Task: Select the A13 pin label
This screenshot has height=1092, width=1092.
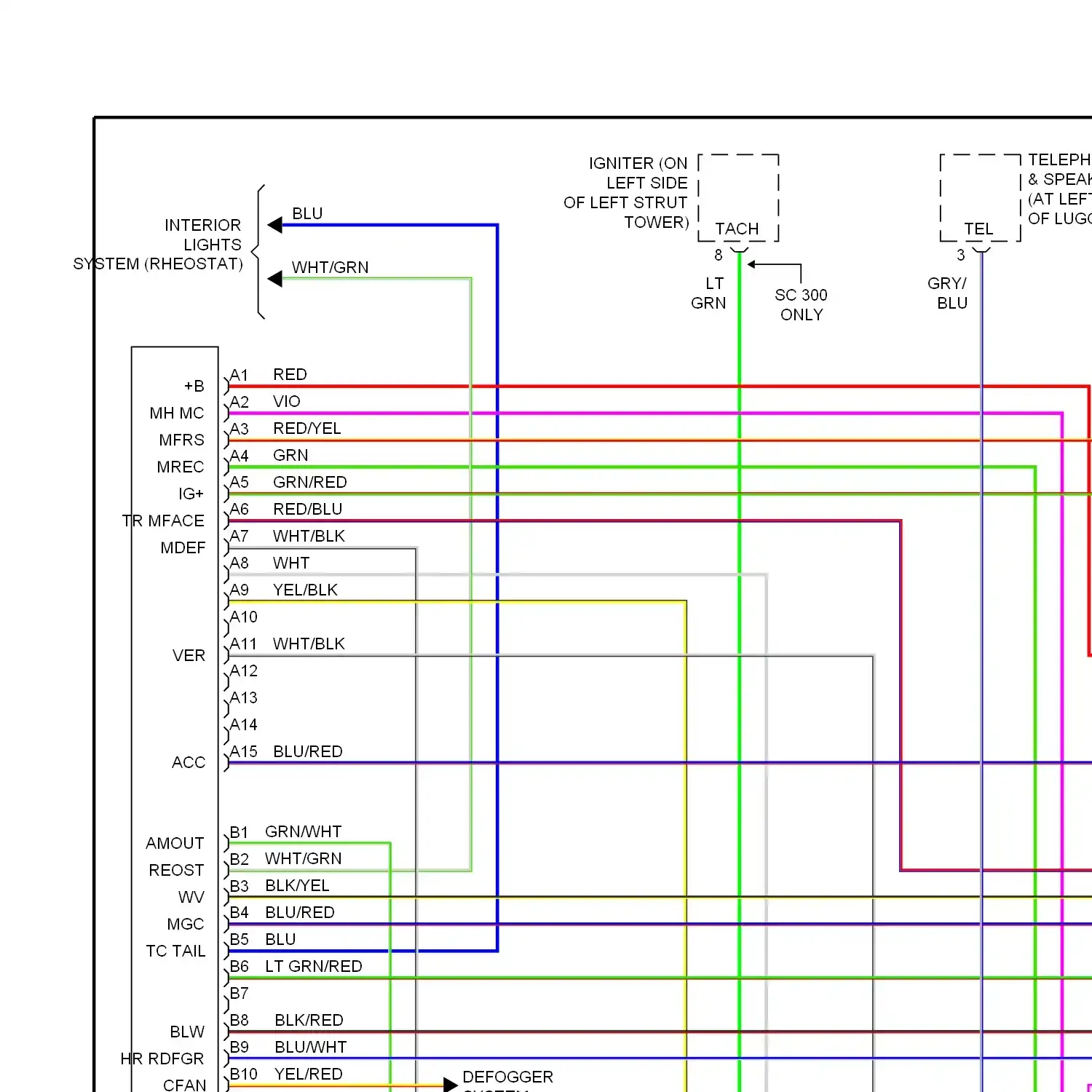Action: tap(244, 697)
